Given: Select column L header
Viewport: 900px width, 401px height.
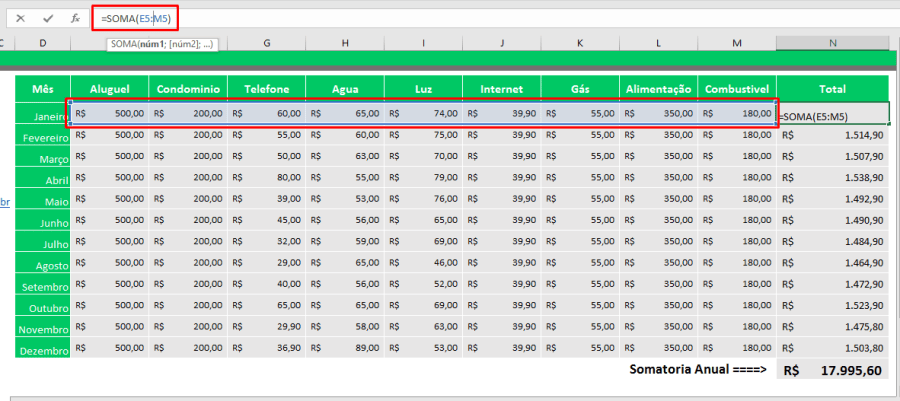Looking at the screenshot, I should pos(658,43).
